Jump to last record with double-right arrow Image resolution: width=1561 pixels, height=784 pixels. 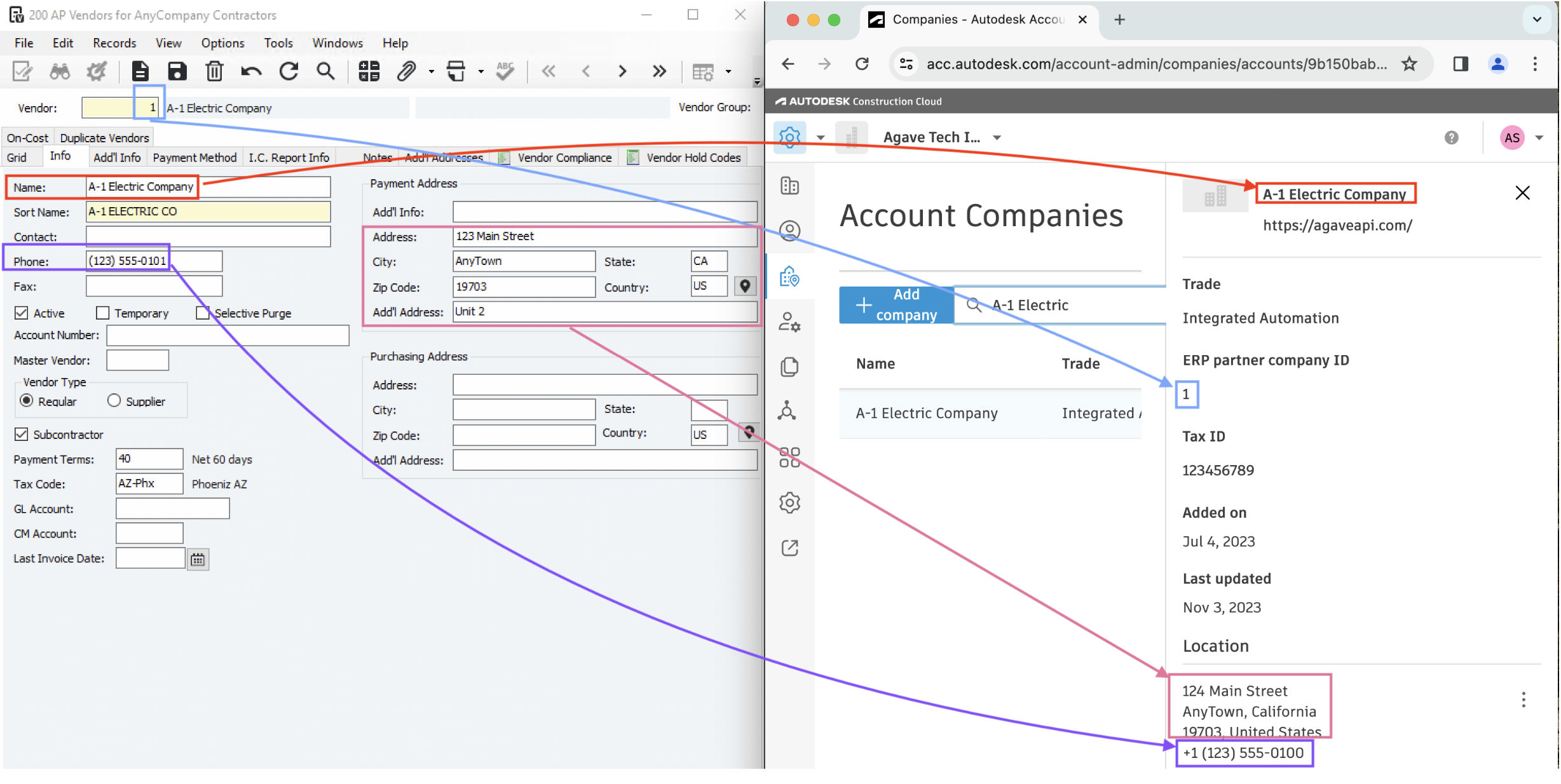pos(659,71)
